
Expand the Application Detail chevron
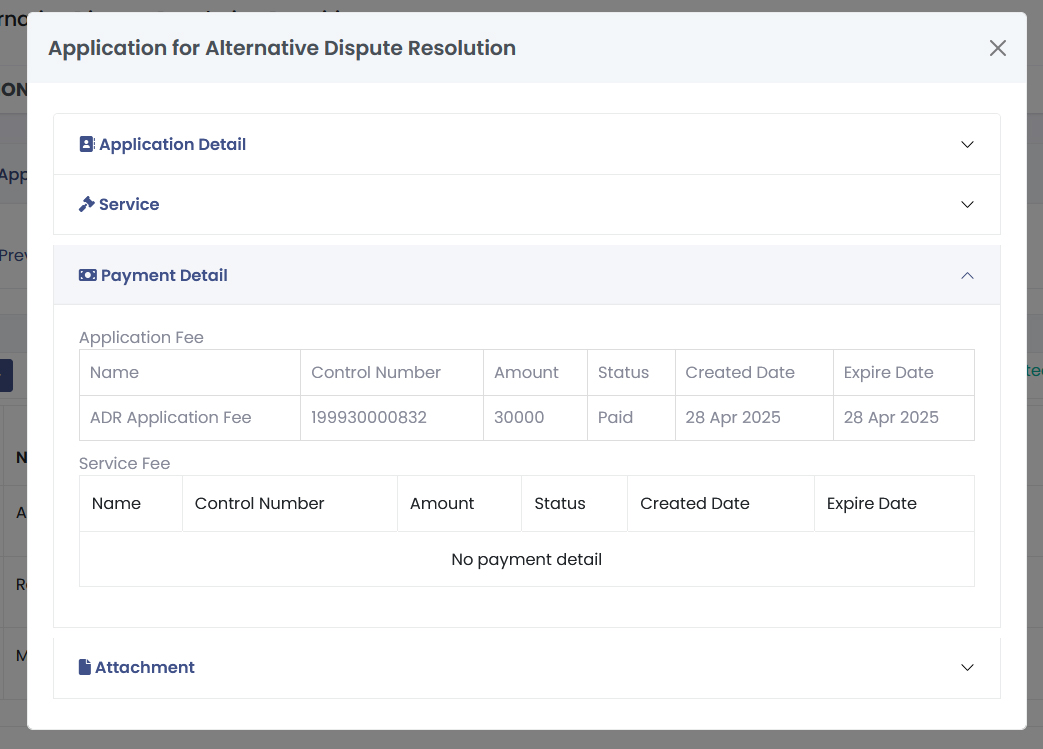pyautogui.click(x=967, y=144)
